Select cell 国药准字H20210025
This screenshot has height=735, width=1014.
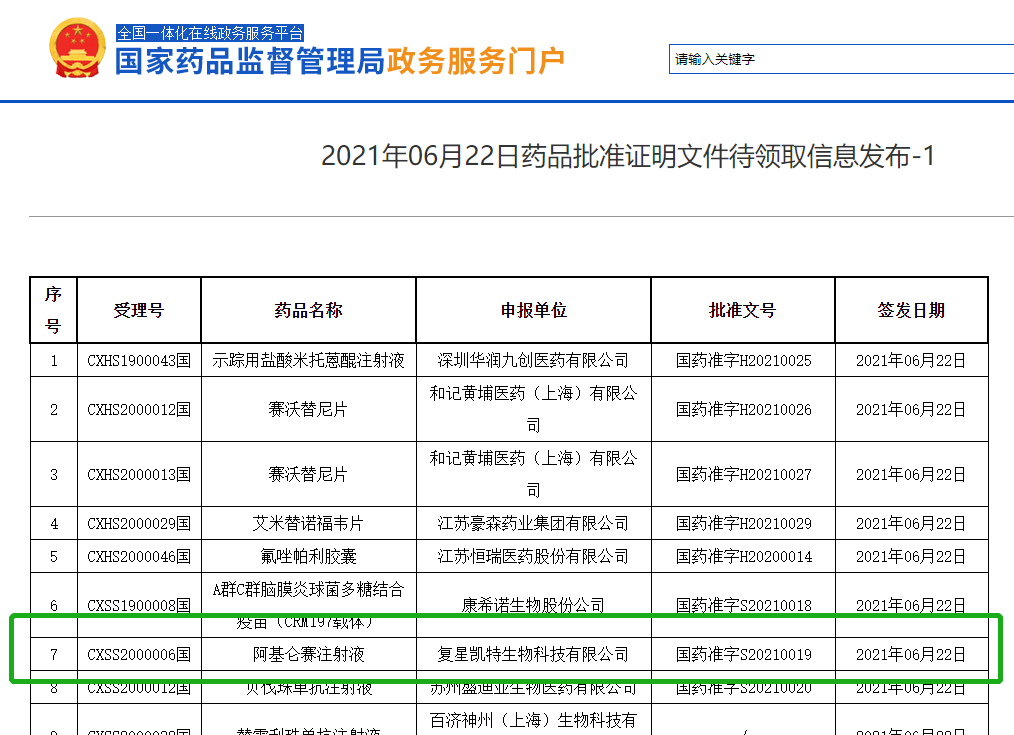[743, 360]
